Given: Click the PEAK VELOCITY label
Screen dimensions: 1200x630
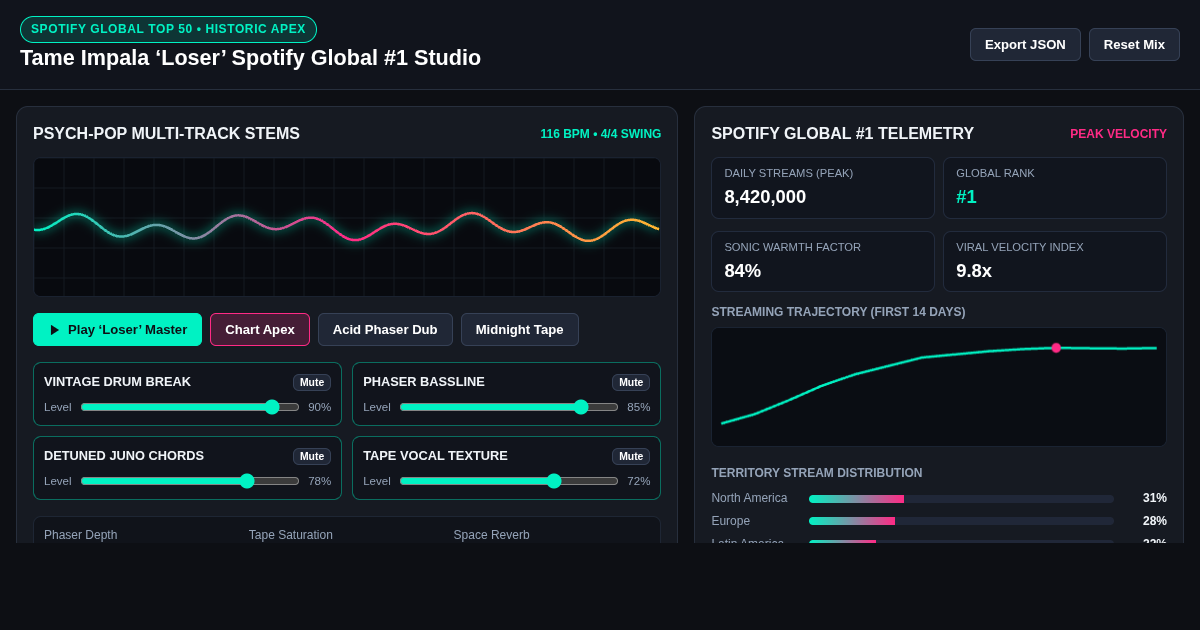Looking at the screenshot, I should (x=1118, y=134).
